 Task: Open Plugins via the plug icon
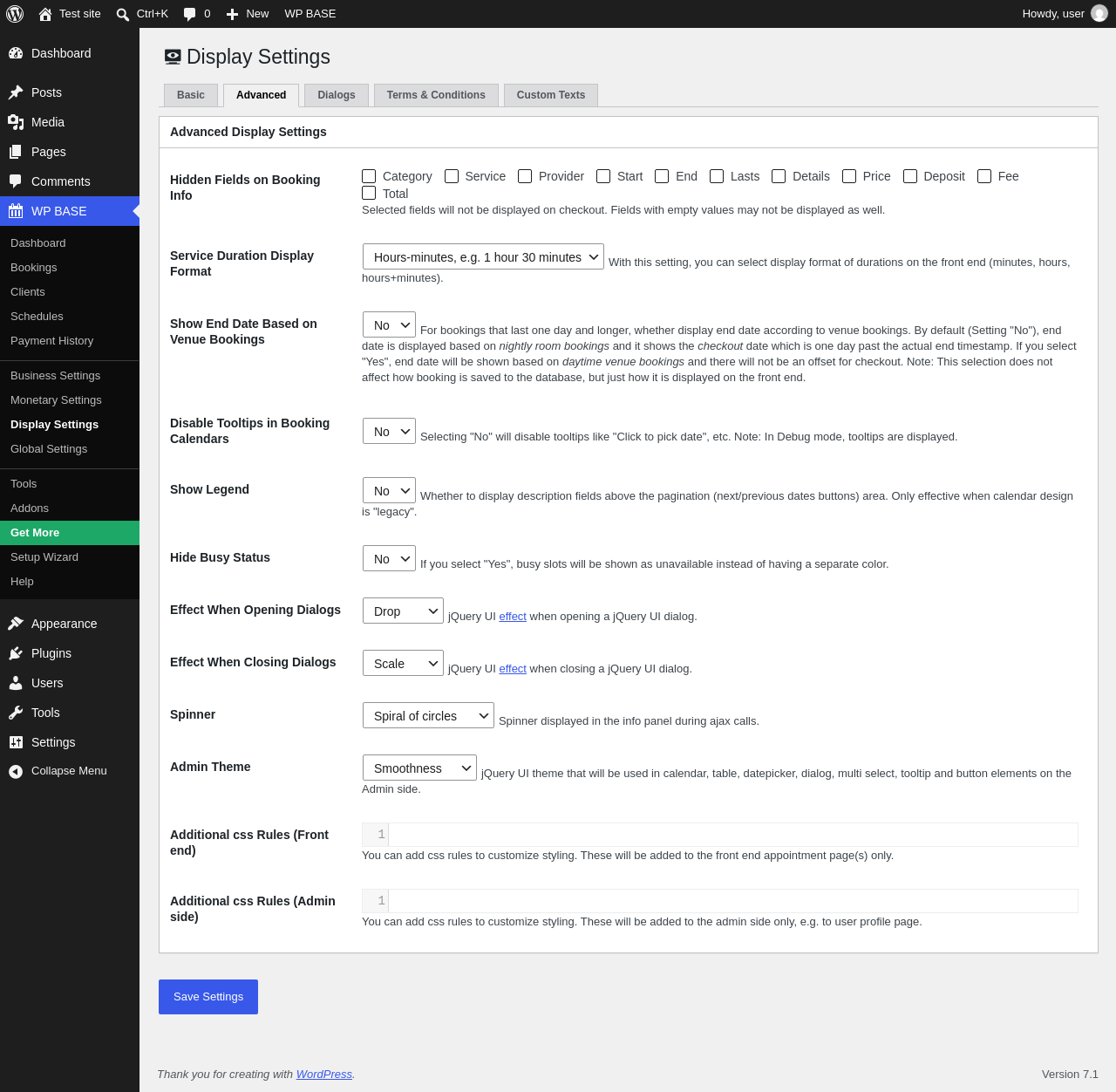click(x=16, y=653)
